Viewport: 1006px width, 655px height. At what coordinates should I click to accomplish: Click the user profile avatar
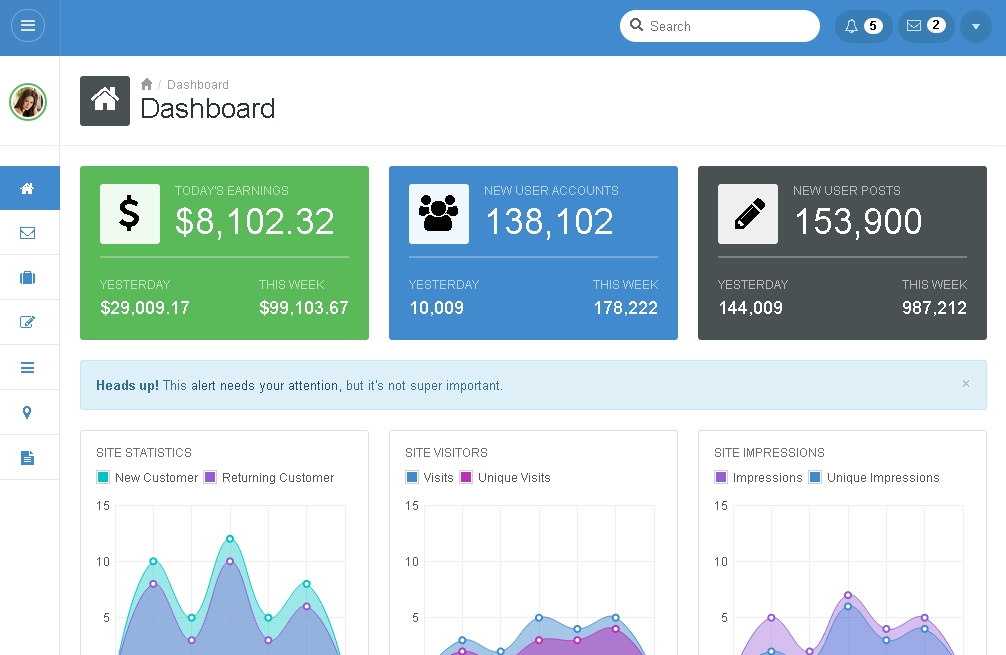coord(28,101)
